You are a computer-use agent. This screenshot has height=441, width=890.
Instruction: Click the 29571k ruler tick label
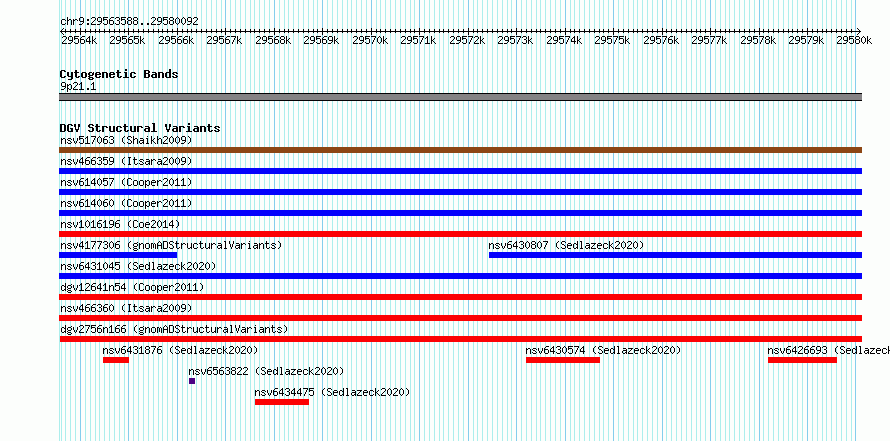418,40
